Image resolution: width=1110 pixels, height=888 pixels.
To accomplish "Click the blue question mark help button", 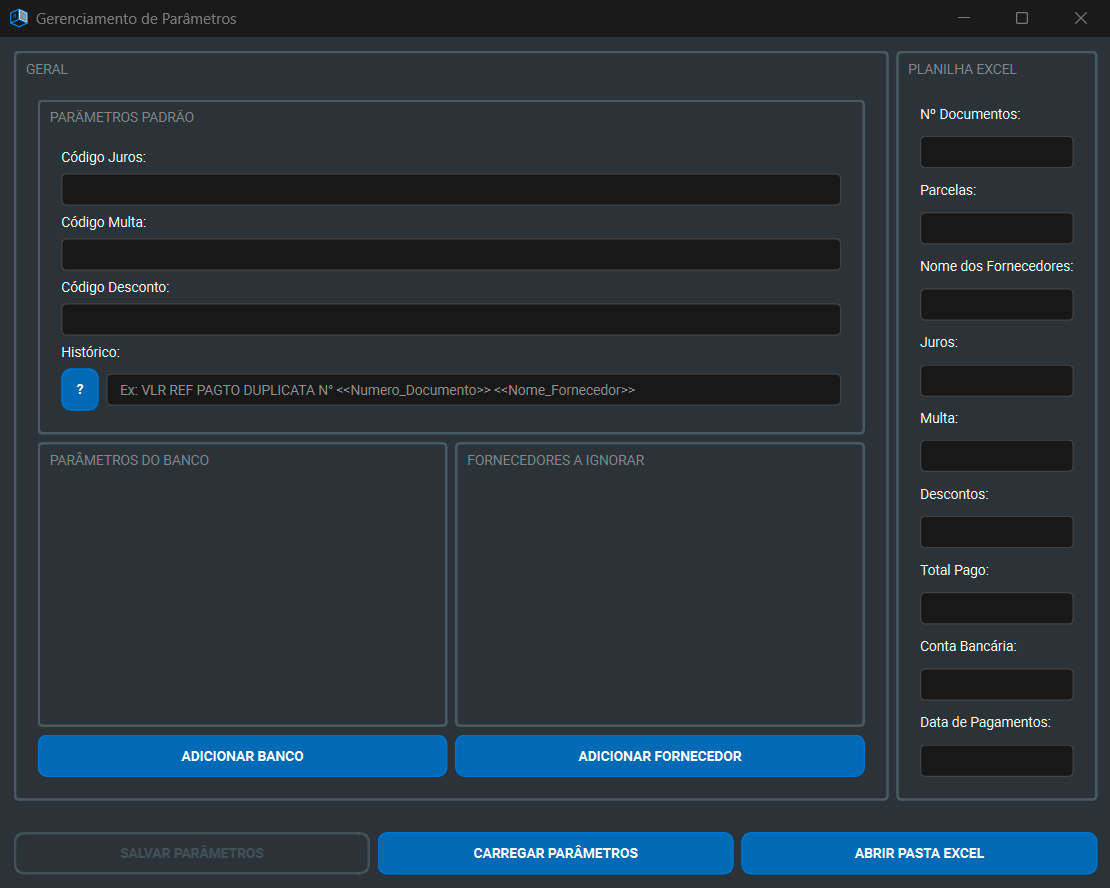I will [x=79, y=389].
